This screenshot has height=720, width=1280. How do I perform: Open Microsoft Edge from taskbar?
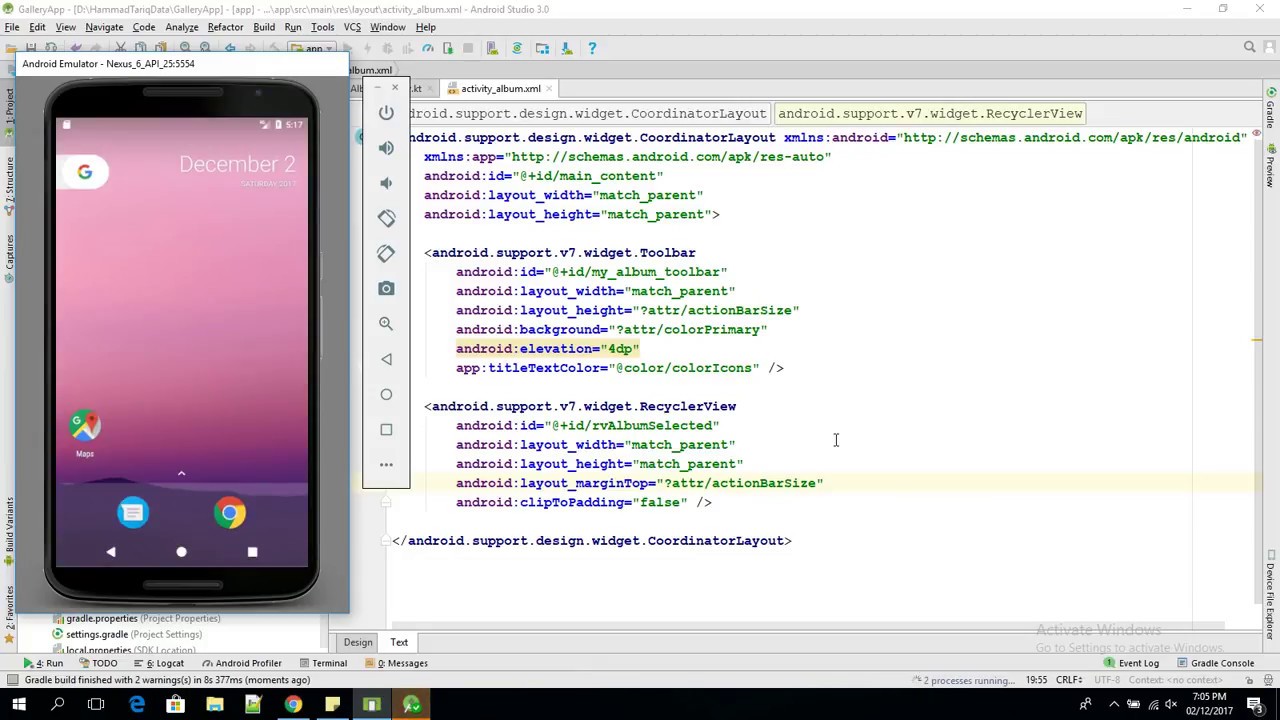(x=136, y=705)
